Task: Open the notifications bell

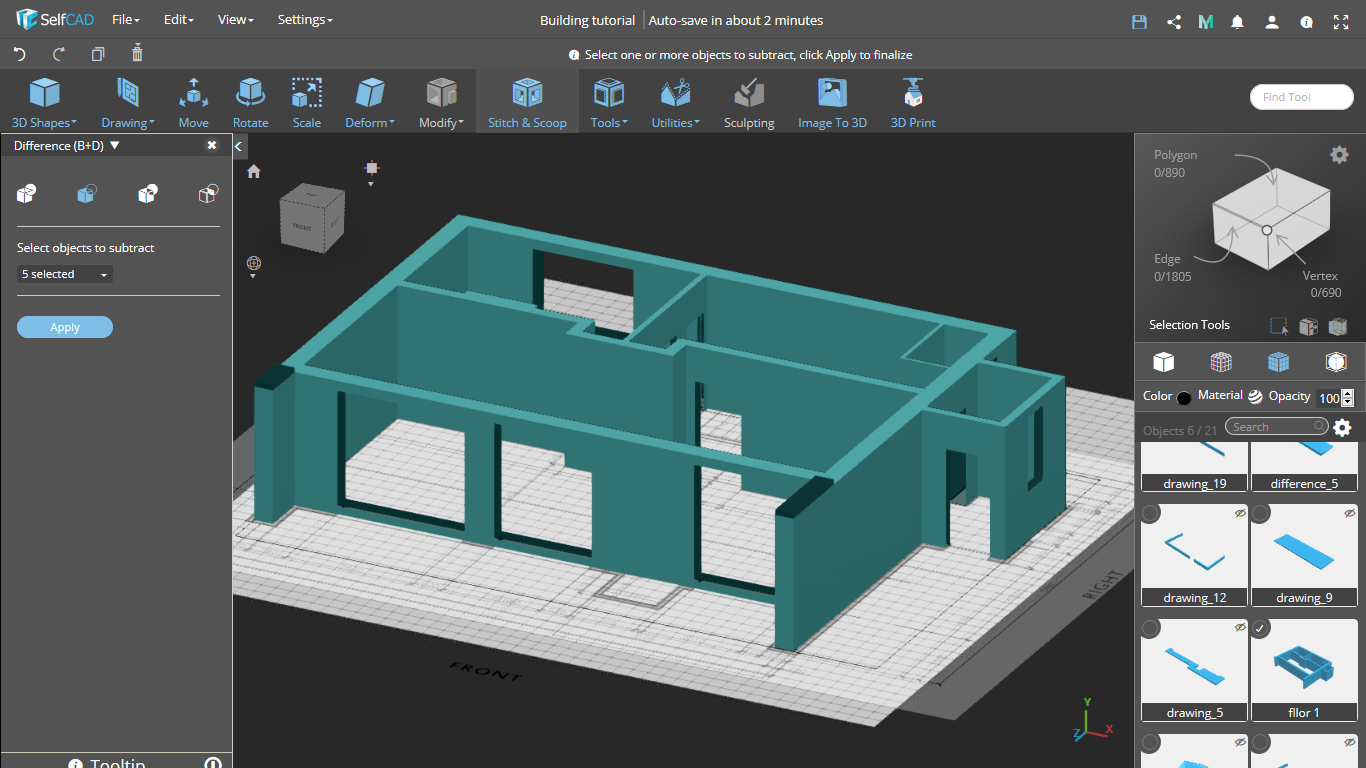Action: 1238,21
